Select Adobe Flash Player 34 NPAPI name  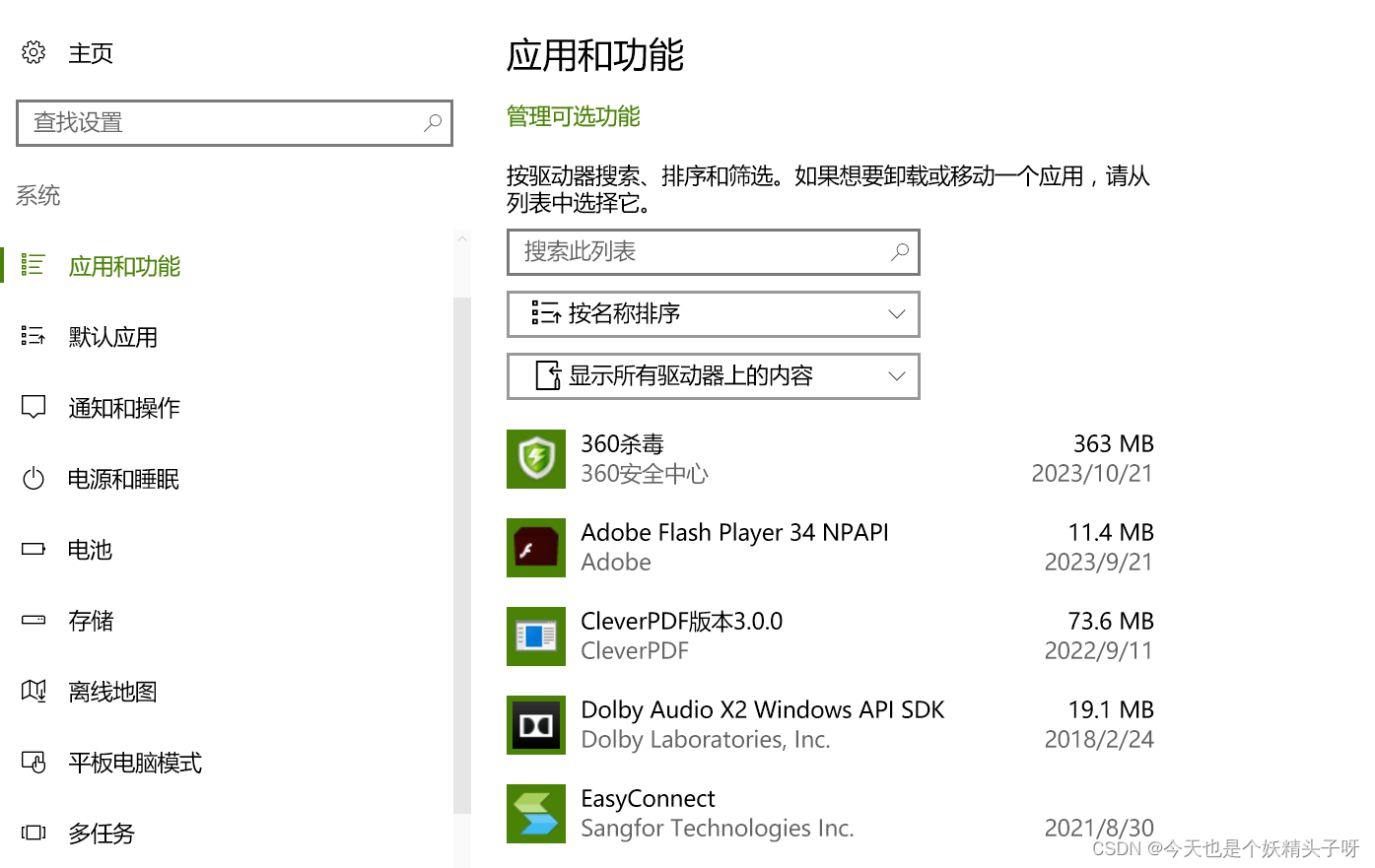[734, 532]
